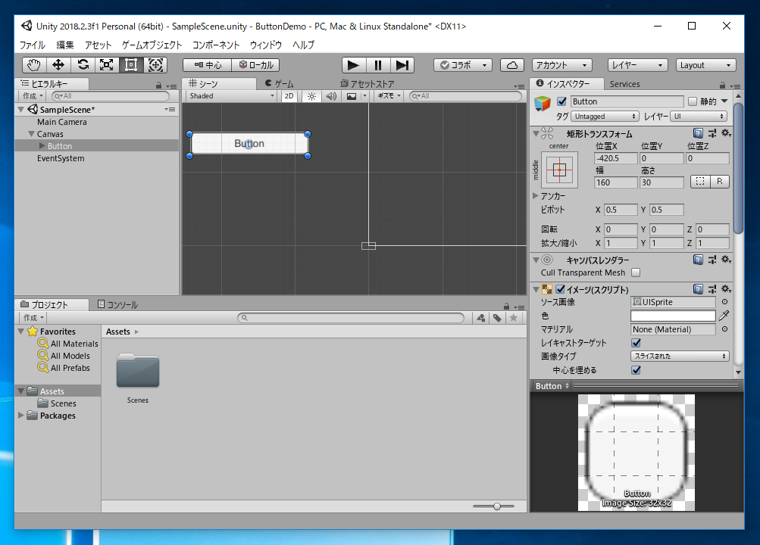This screenshot has height=545, width=760.
Task: Open the Layout dropdown
Action: [x=706, y=65]
